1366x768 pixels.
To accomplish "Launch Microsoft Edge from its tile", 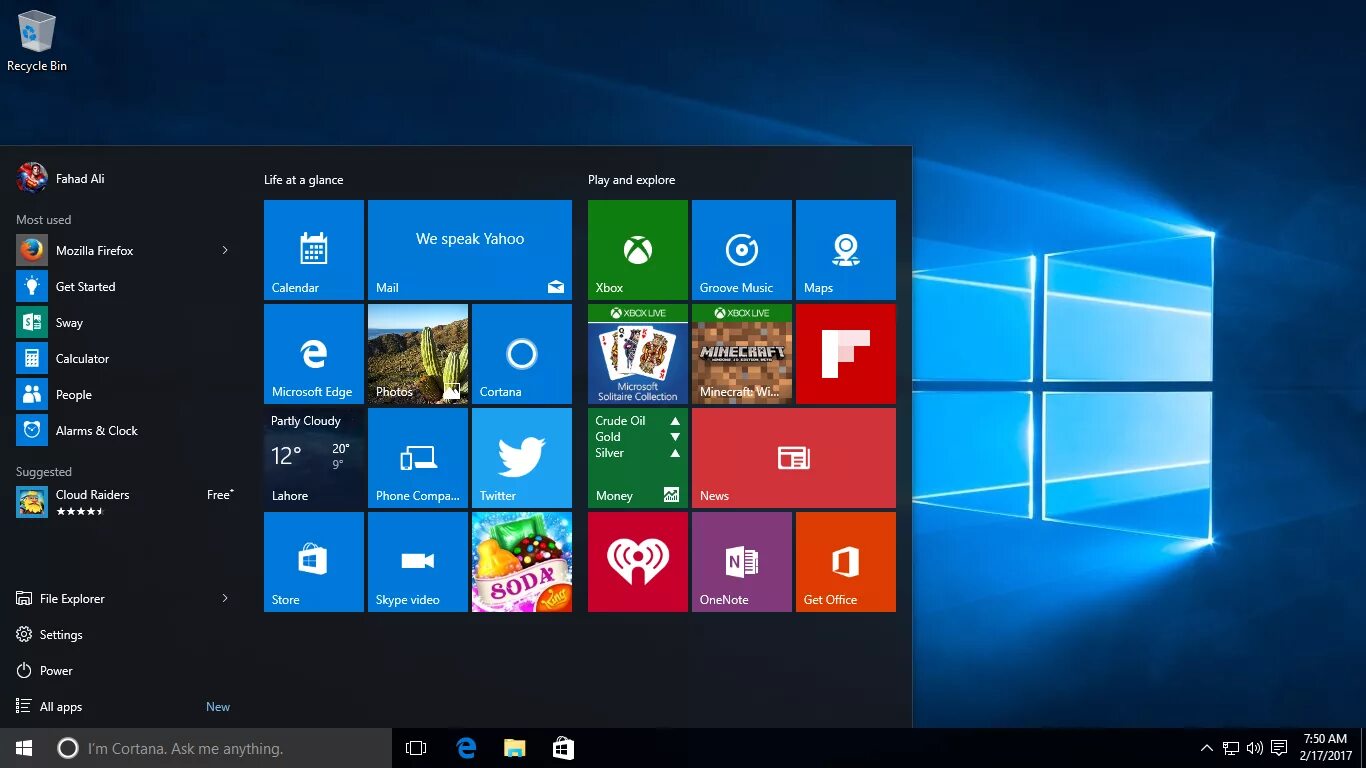I will (314, 354).
